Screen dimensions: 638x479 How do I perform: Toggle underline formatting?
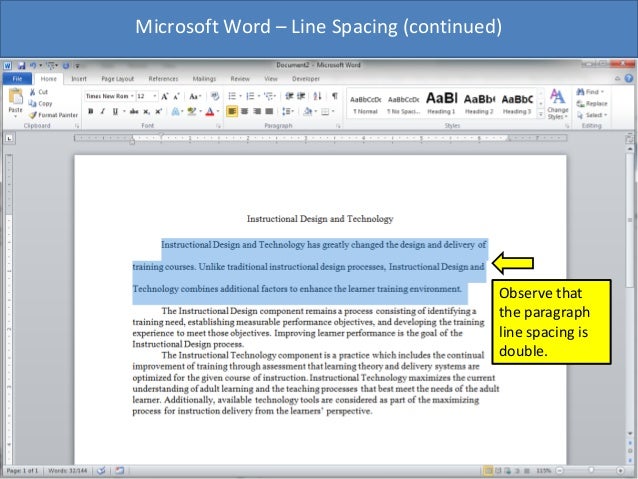115,112
